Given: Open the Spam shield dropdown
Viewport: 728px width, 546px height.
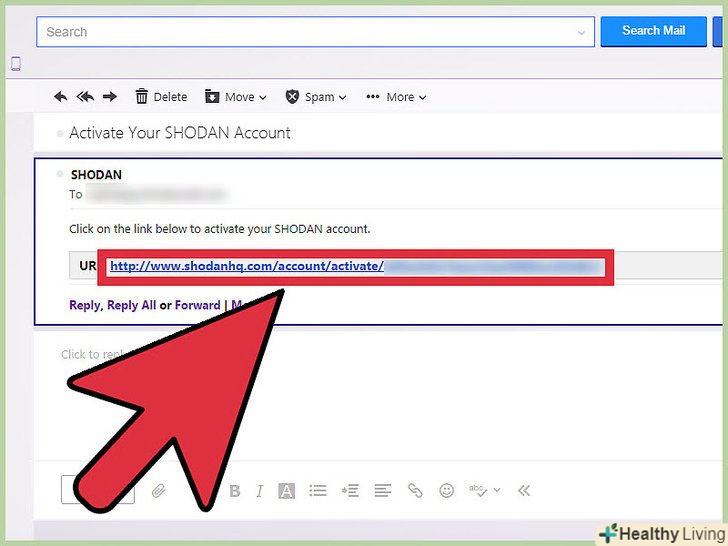Looking at the screenshot, I should pos(316,97).
